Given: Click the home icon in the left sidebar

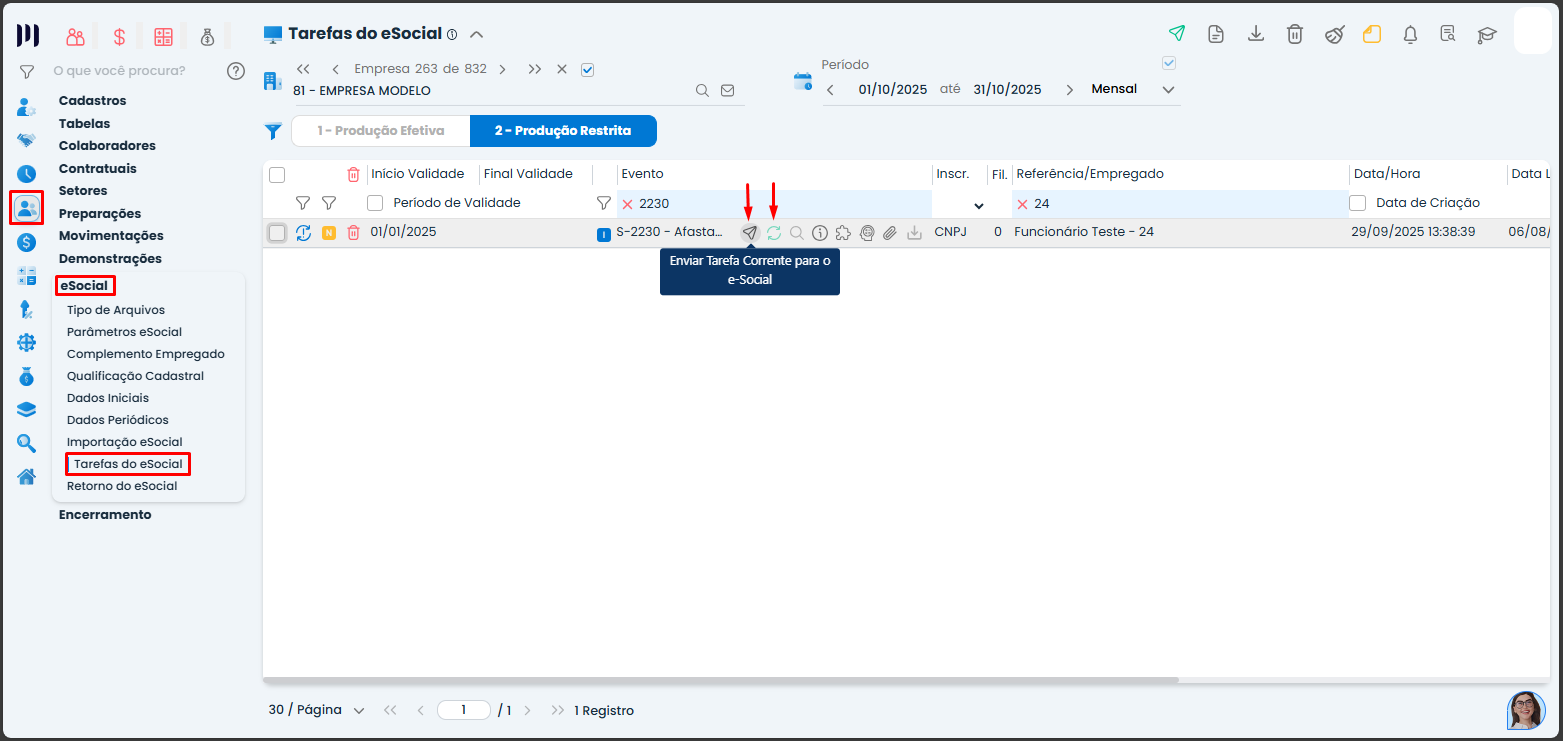Looking at the screenshot, I should pyautogui.click(x=27, y=476).
